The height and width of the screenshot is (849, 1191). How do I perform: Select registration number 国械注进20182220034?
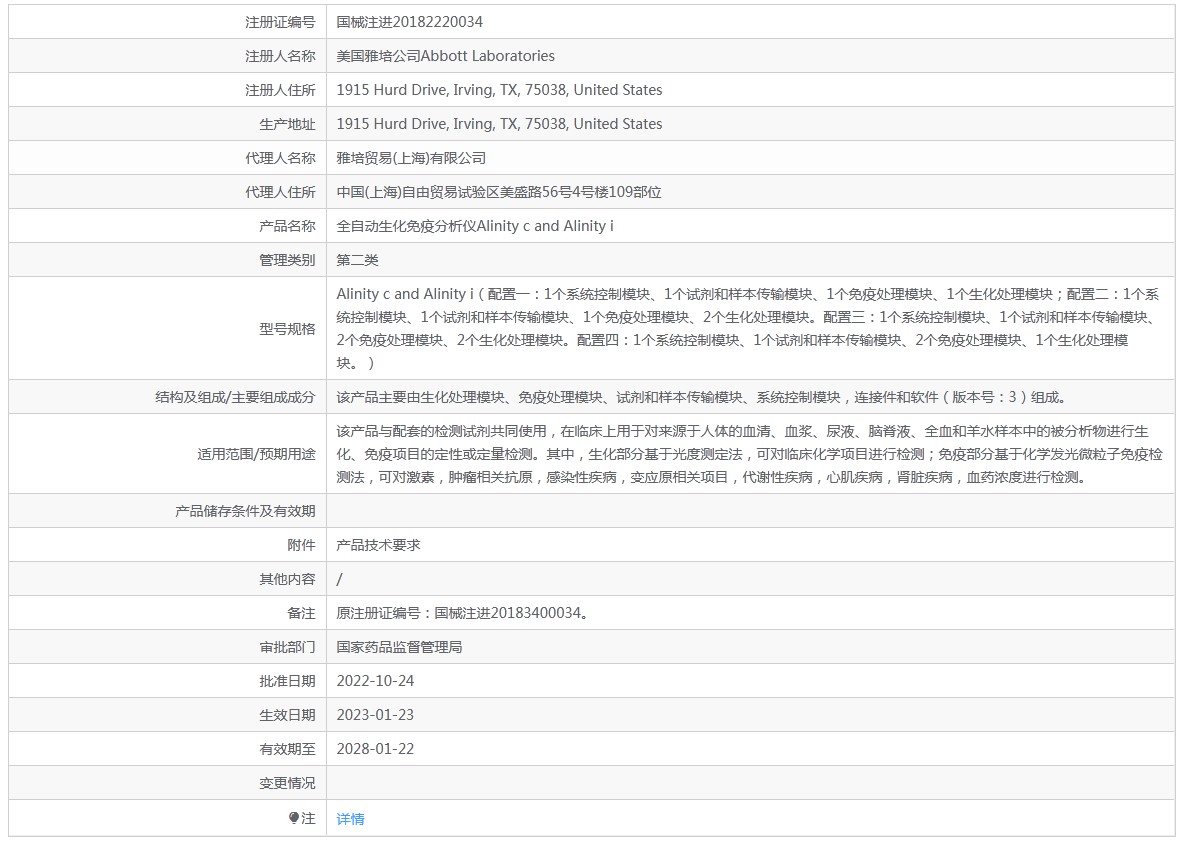(409, 22)
